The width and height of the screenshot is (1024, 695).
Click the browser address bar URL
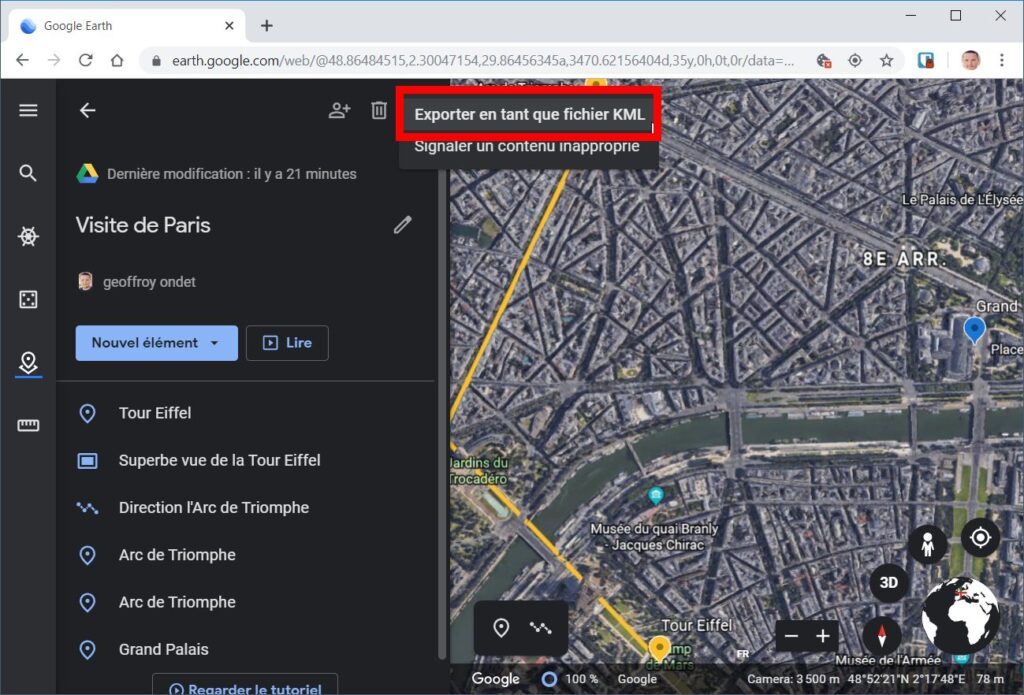tap(483, 61)
